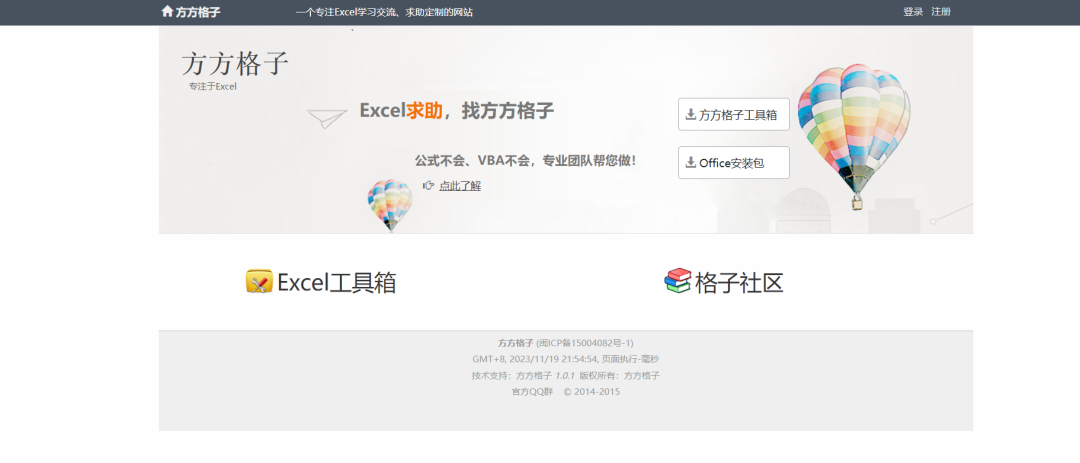Viewport: 1080px width, 463px height.
Task: Click the 专注于Excel subtitle
Action: point(213,87)
